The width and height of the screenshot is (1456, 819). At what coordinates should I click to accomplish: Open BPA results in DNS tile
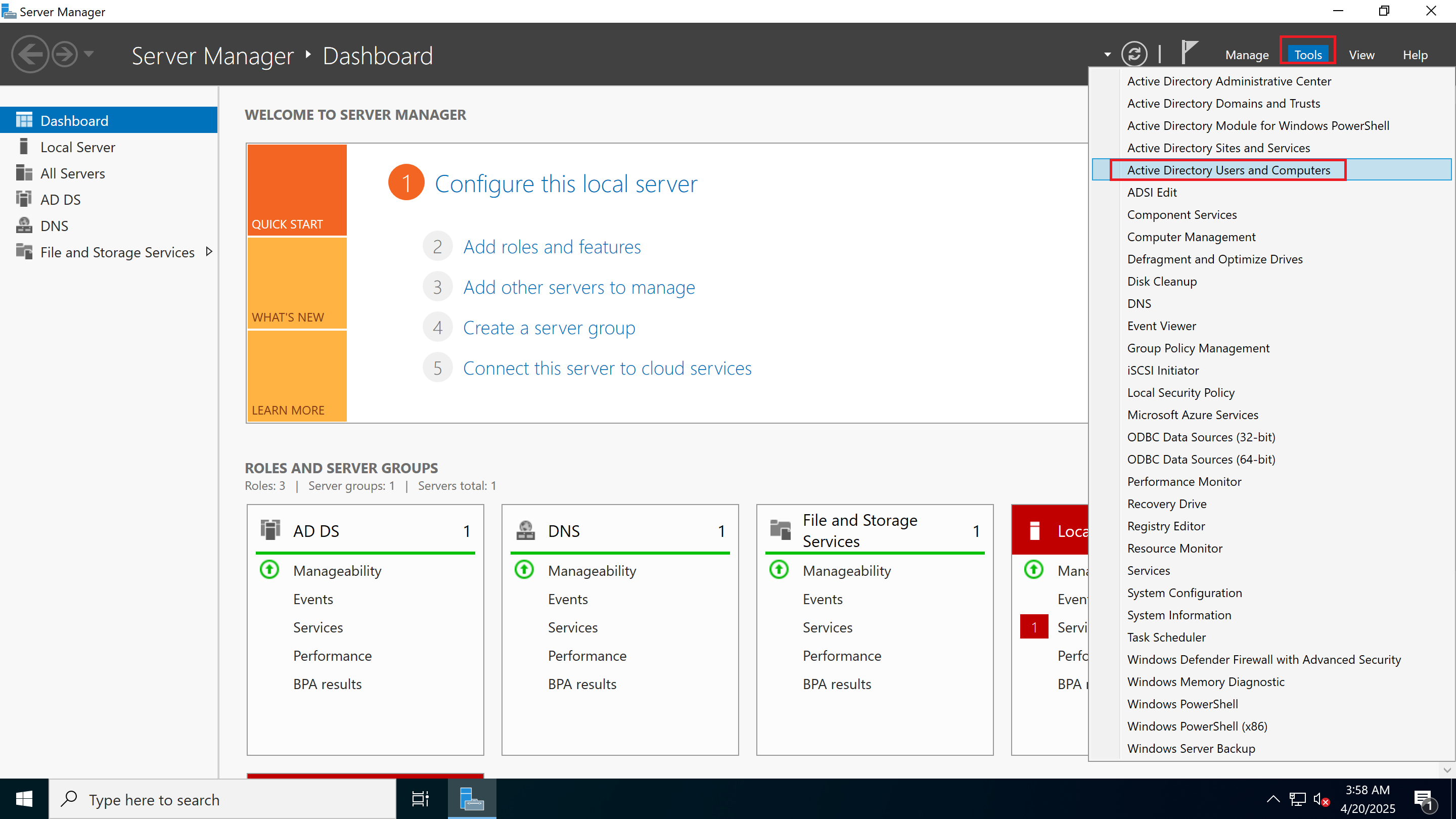click(x=582, y=684)
